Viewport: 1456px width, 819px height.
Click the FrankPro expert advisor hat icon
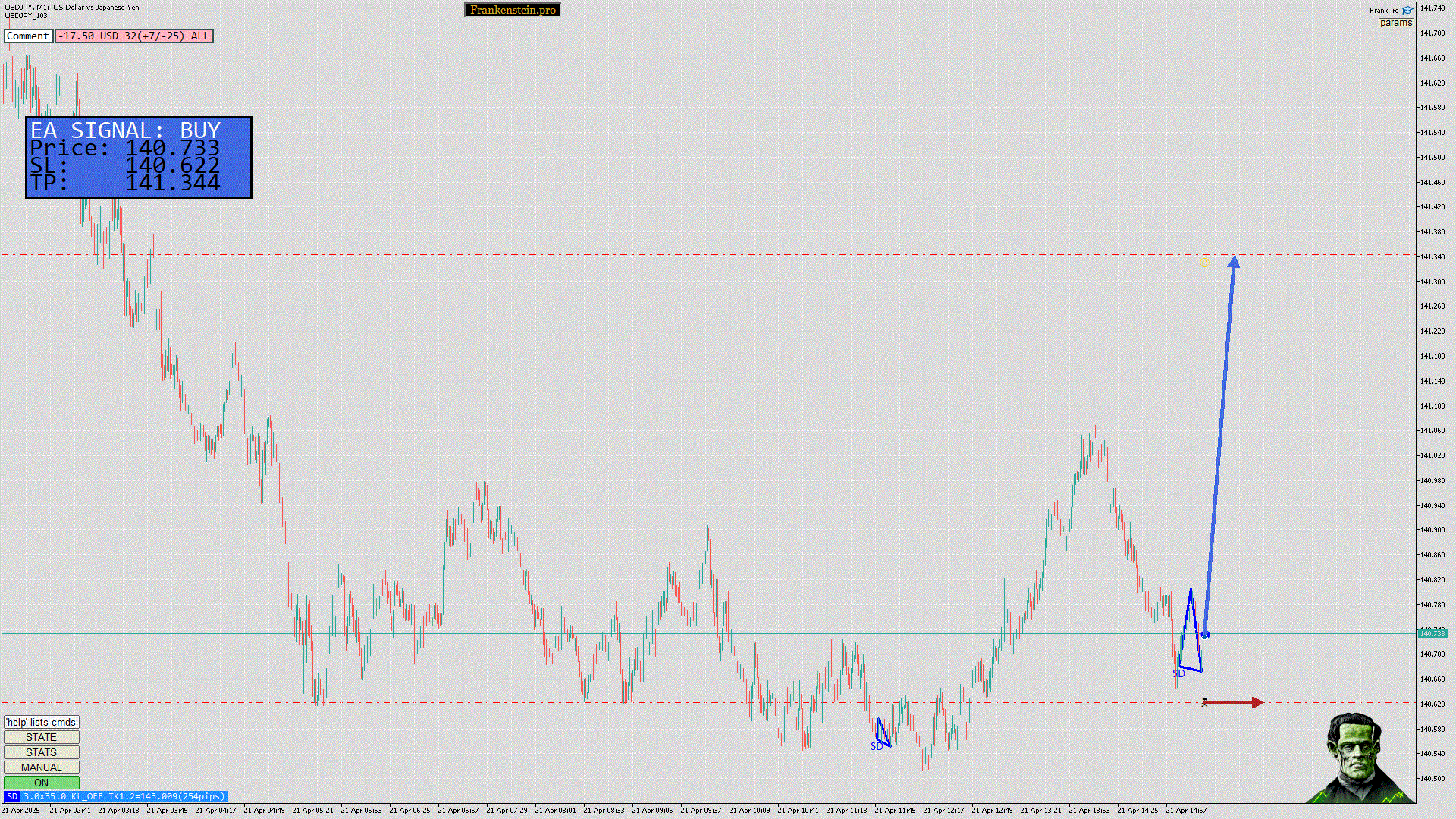point(1407,11)
